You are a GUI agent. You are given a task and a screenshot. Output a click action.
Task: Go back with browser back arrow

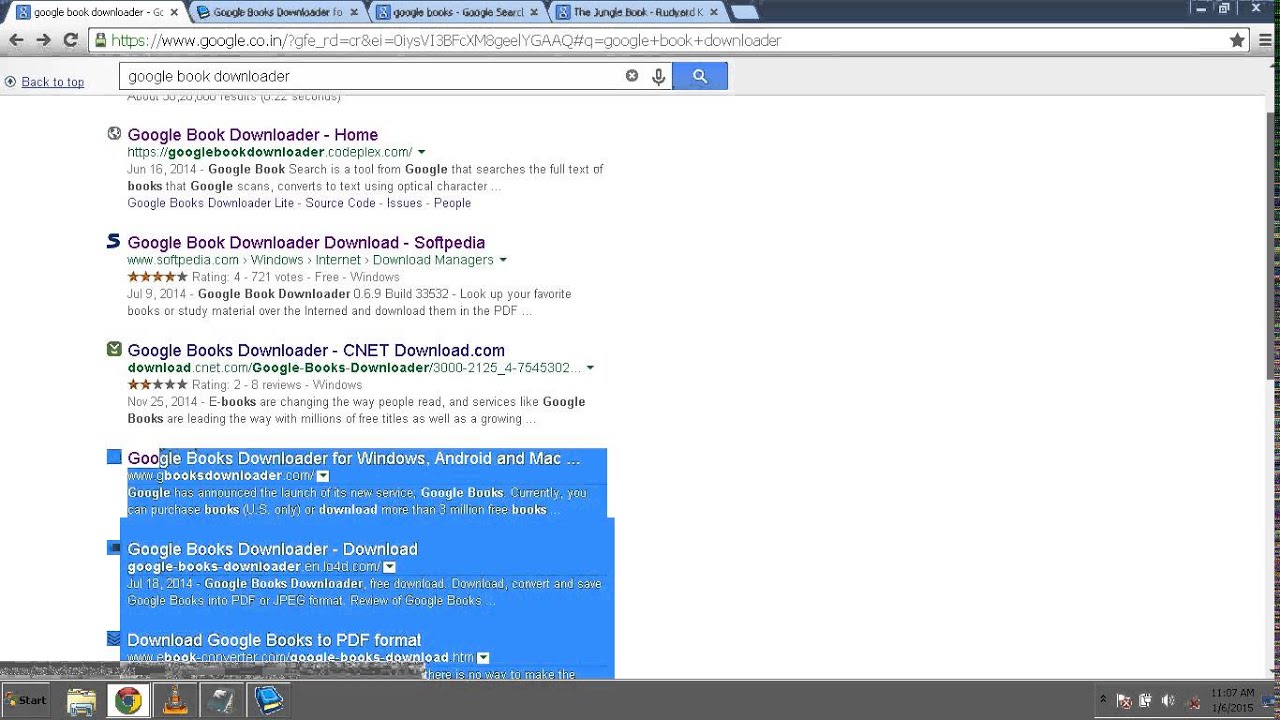click(x=16, y=40)
